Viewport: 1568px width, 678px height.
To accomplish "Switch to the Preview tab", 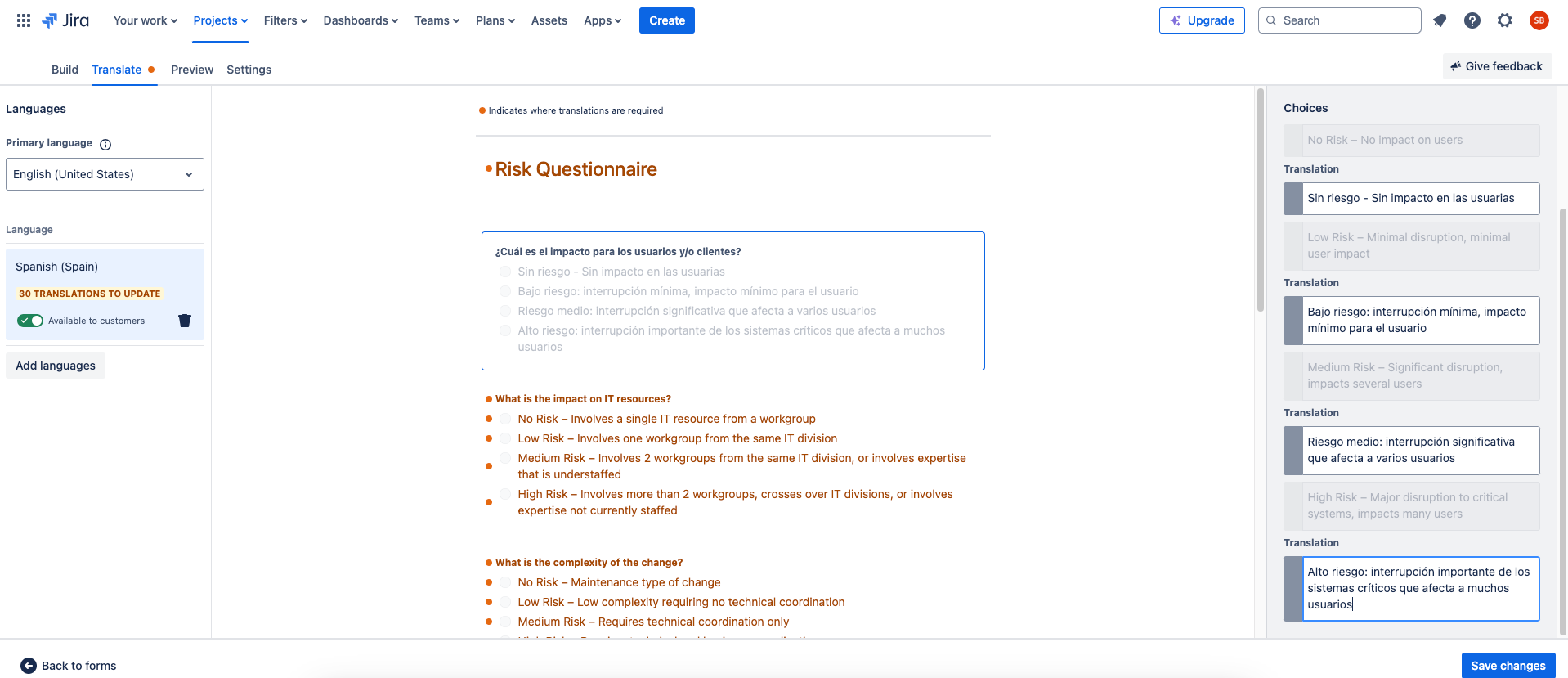I will (x=192, y=70).
